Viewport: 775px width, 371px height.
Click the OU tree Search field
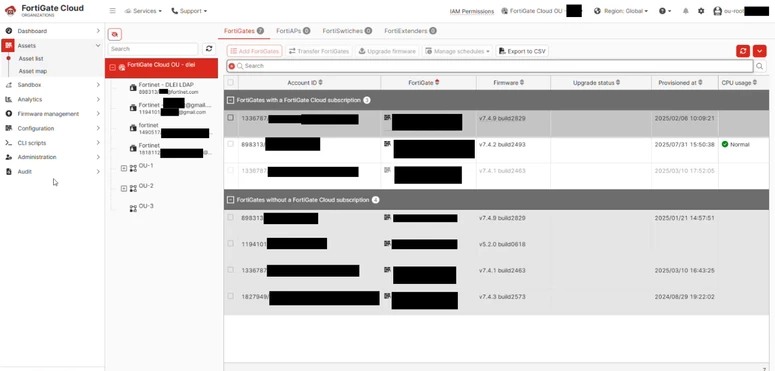point(153,49)
